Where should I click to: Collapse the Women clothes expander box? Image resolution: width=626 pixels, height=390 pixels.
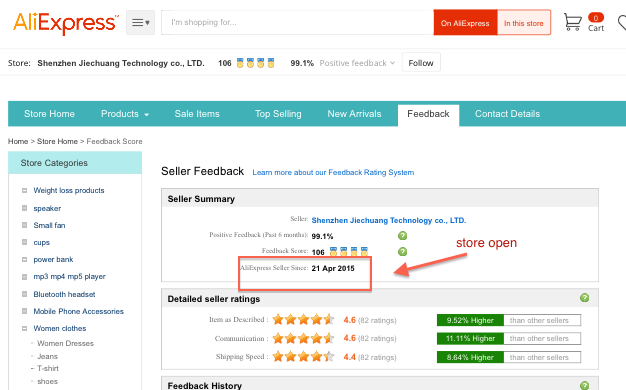[24, 329]
